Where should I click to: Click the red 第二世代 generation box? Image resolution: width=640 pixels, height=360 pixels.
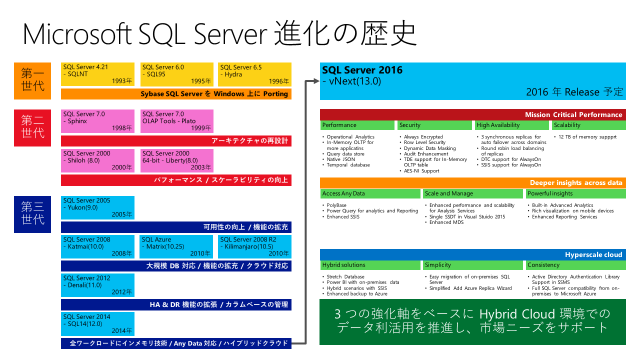[x=32, y=128]
